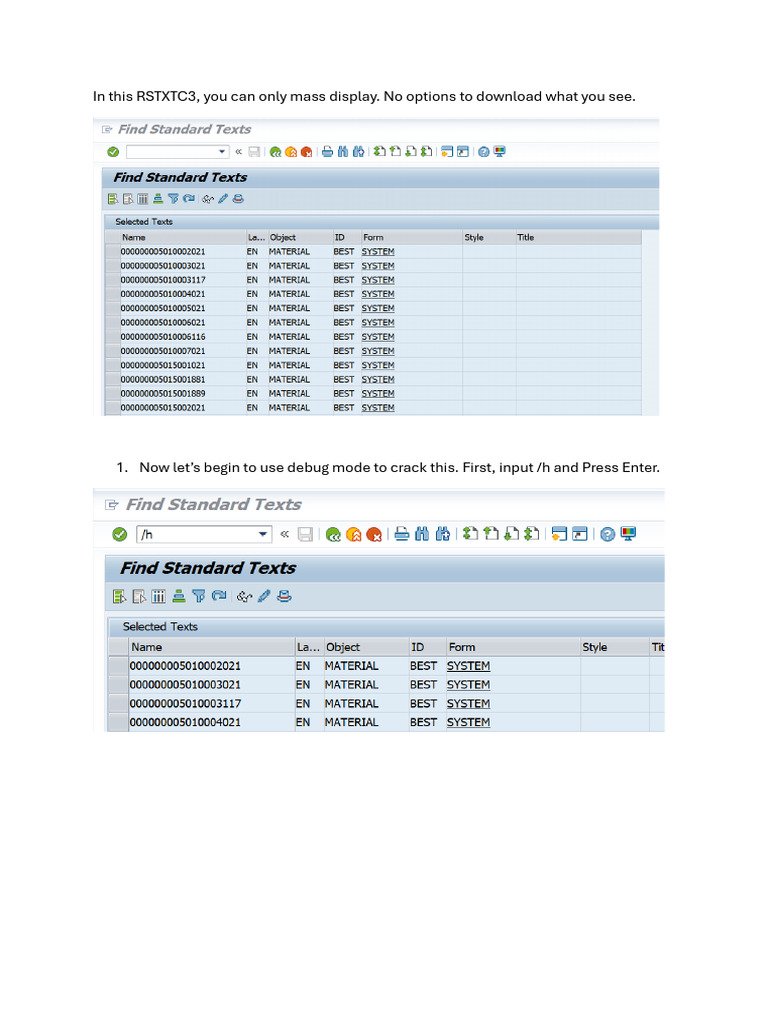Screen dimensions: 768x1024
Task: Click the Deselect All icon in /h screenshot toolbar
Action: 139,596
